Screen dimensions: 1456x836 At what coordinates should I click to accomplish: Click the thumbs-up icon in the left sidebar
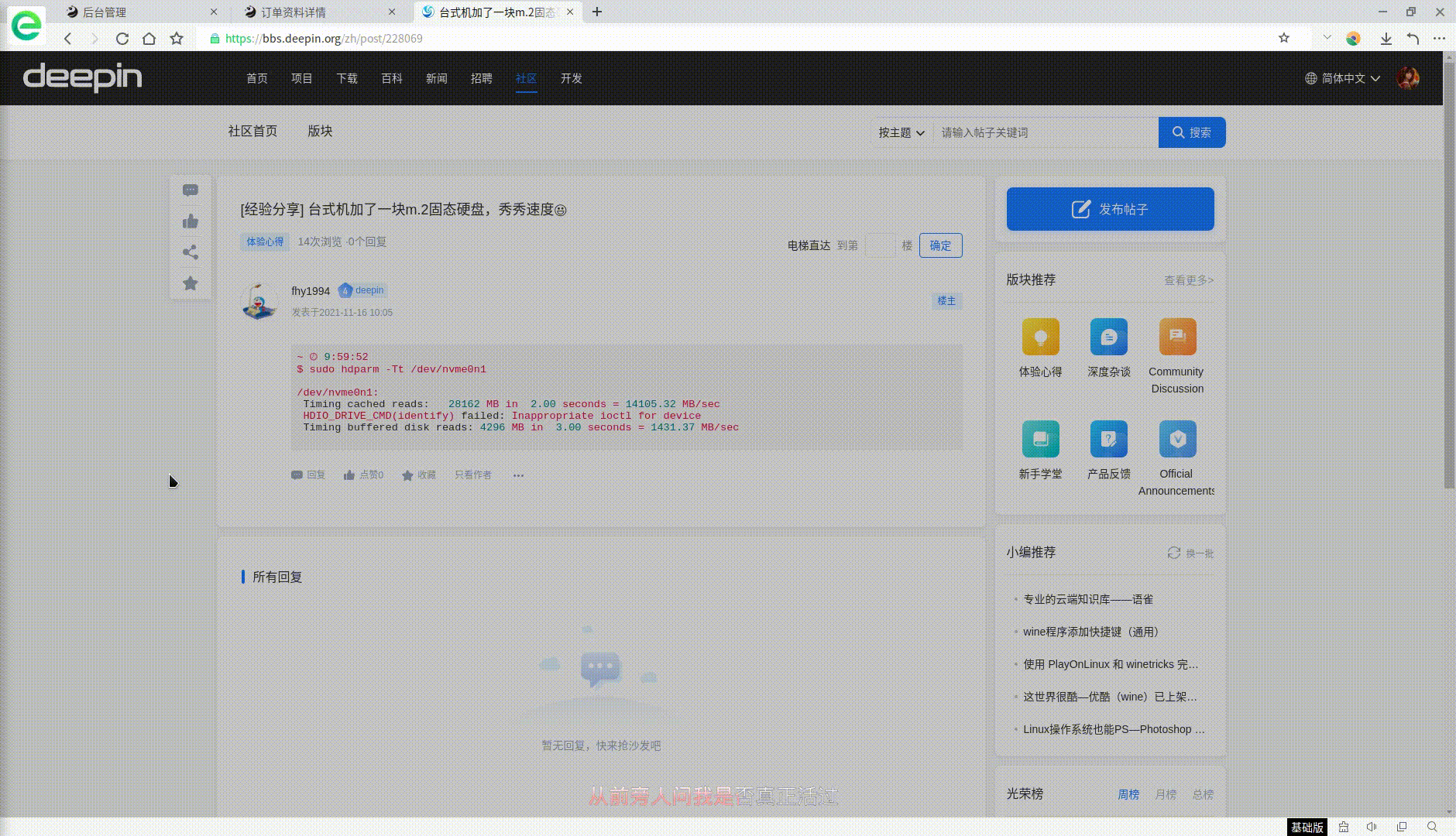coord(191,221)
